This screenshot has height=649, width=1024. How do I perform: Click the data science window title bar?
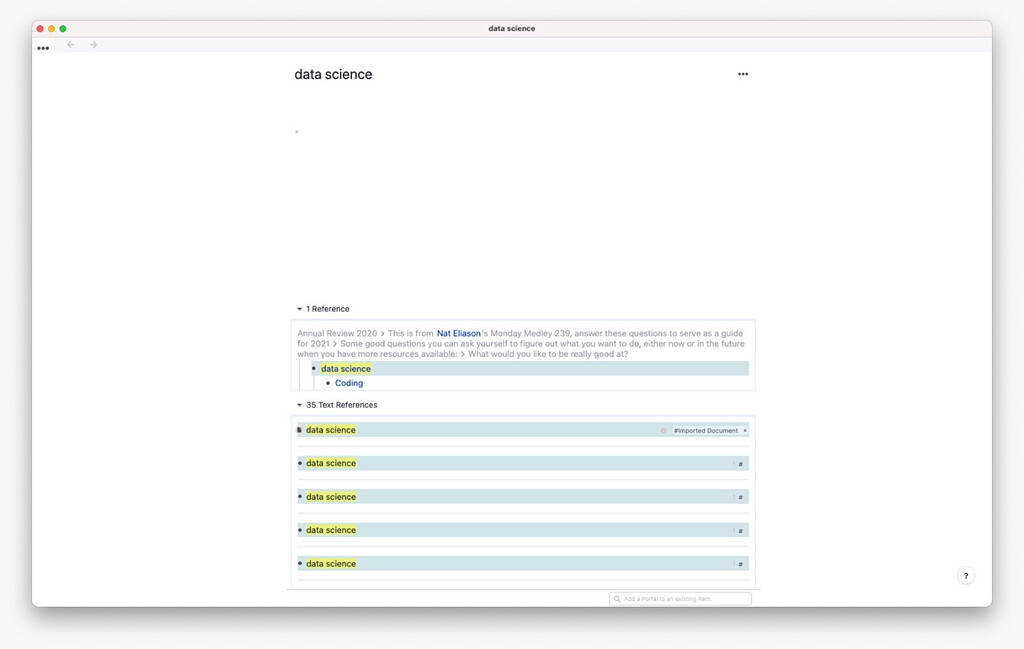511,28
